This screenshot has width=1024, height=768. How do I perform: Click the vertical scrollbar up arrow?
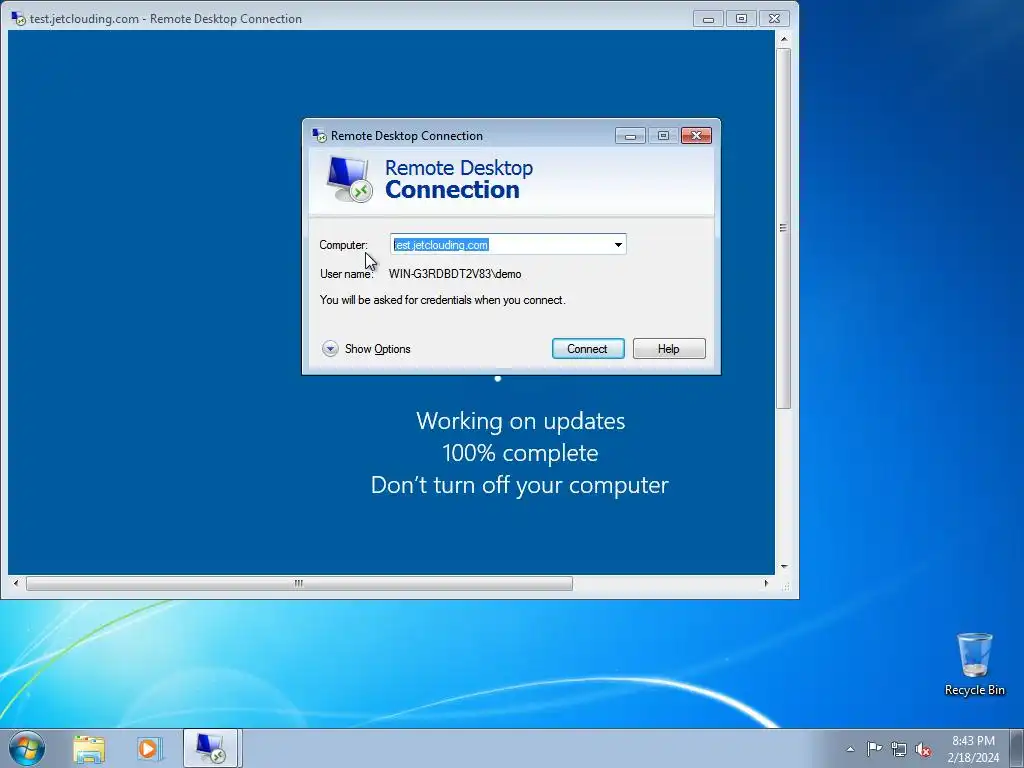(784, 39)
